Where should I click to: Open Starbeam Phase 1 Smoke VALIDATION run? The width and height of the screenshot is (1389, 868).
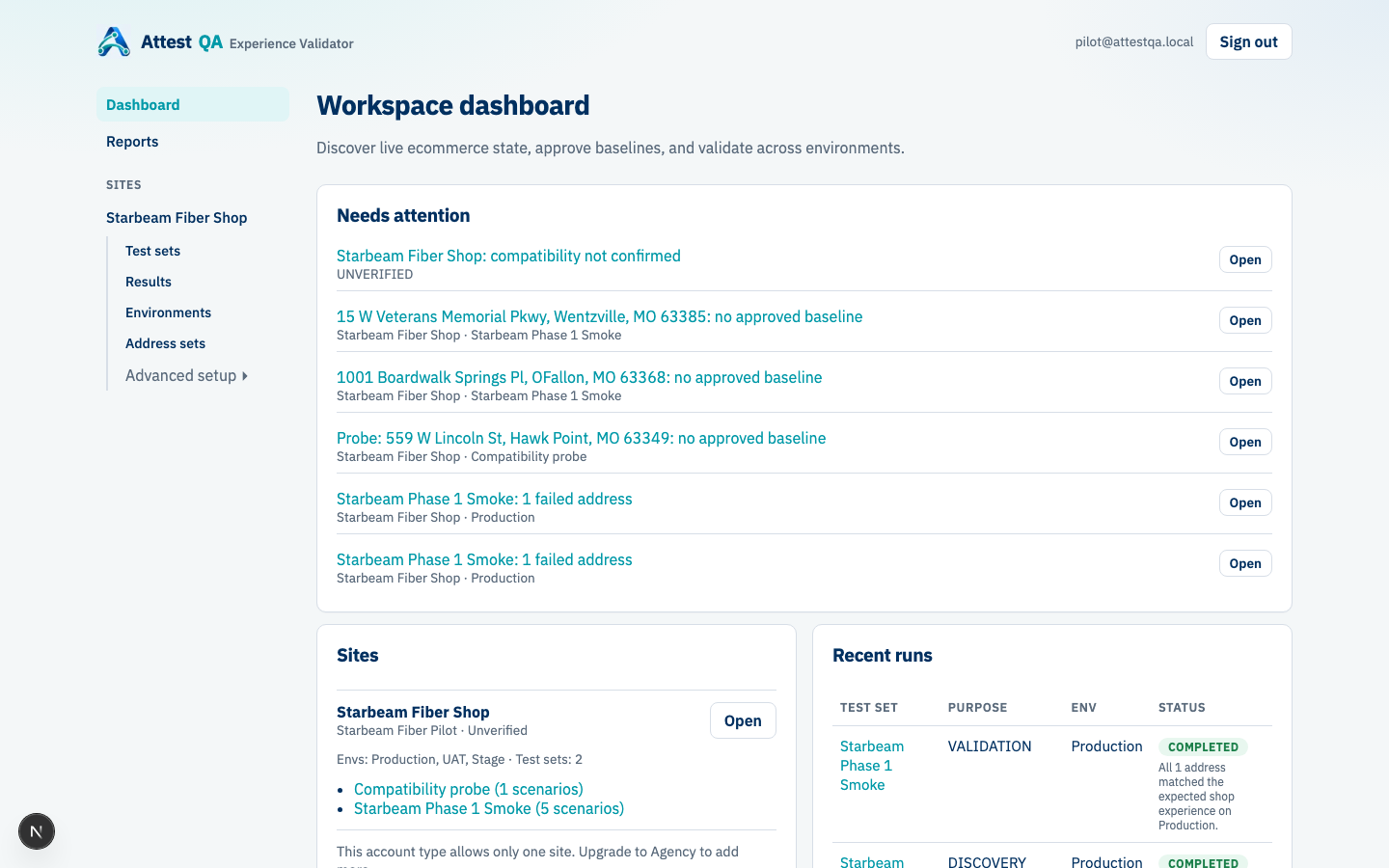point(872,766)
